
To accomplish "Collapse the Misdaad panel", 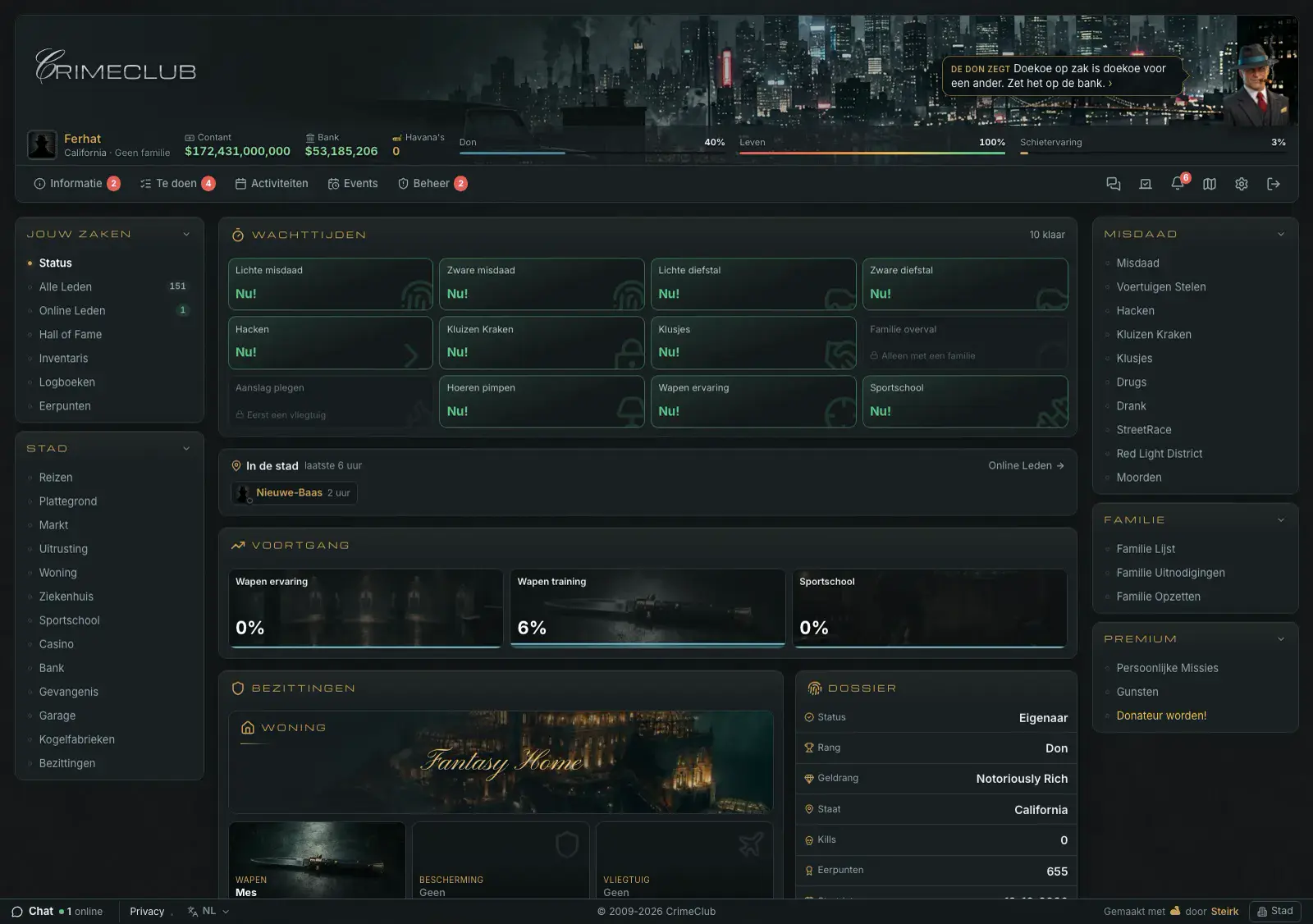I will [1281, 234].
